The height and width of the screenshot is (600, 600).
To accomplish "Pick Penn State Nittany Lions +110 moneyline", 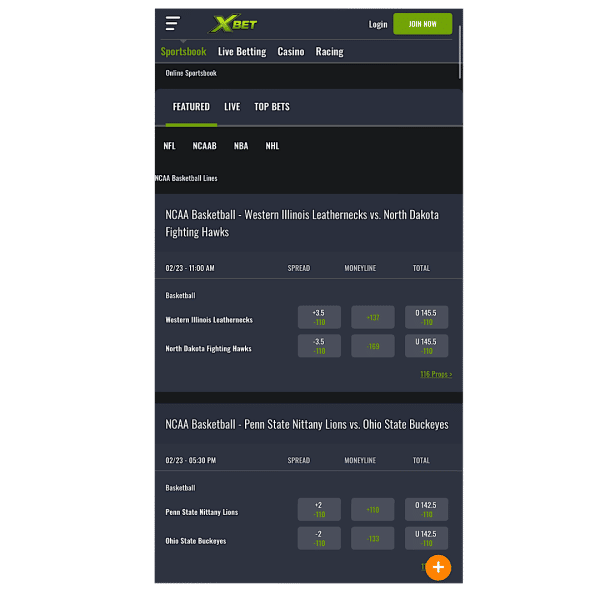I will 373,509.
